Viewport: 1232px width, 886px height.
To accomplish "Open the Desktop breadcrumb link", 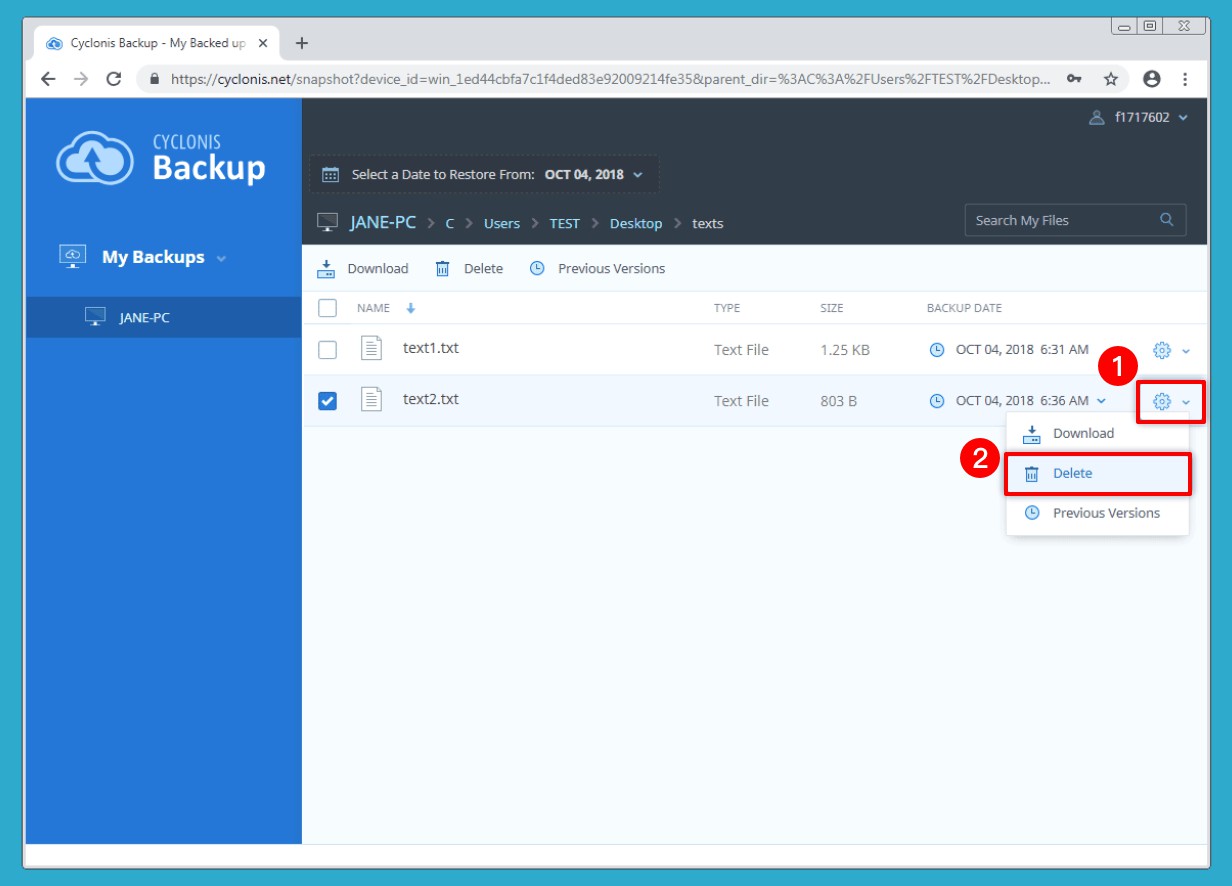I will (x=635, y=223).
